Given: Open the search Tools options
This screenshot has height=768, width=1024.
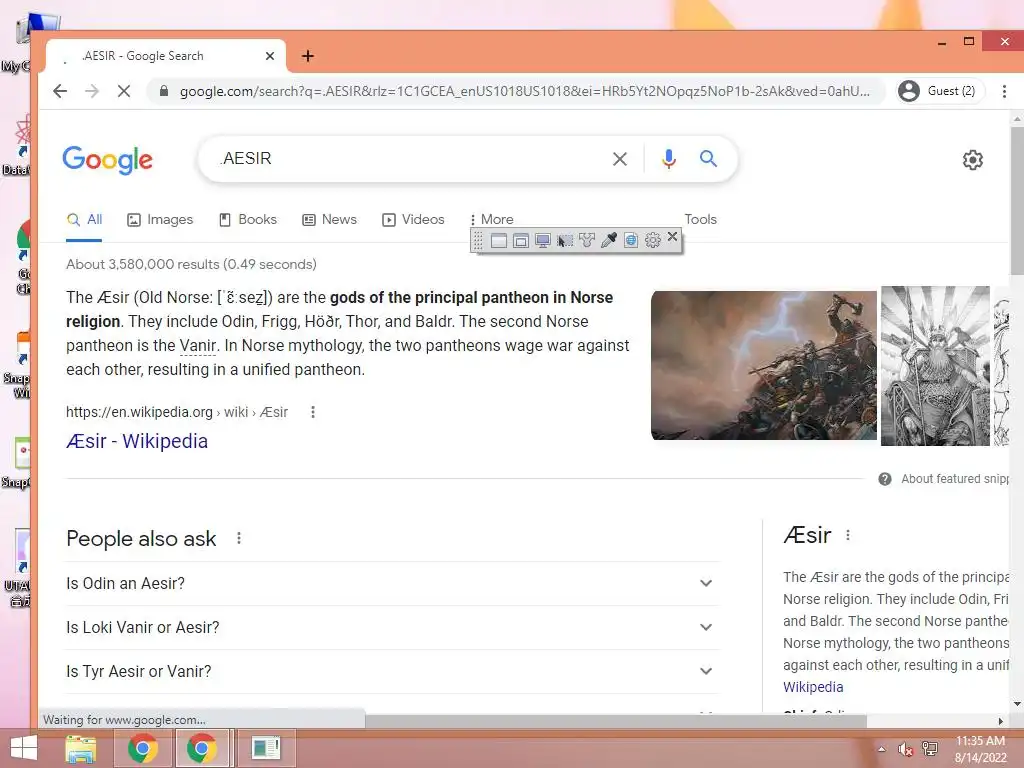Looking at the screenshot, I should pyautogui.click(x=701, y=219).
